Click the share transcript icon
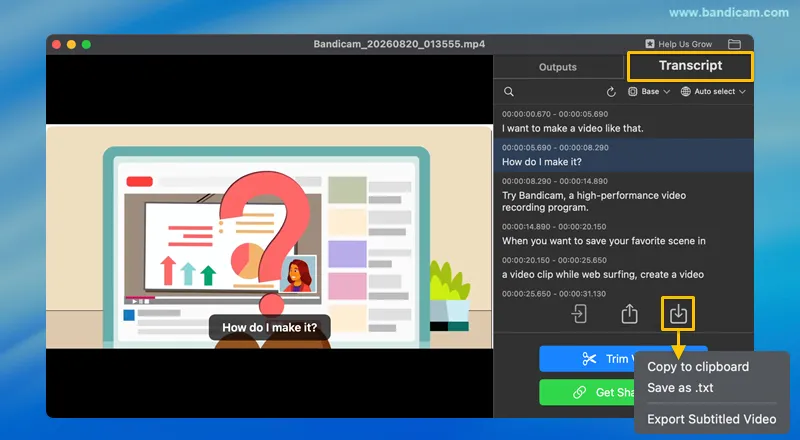The height and width of the screenshot is (440, 800). (630, 314)
